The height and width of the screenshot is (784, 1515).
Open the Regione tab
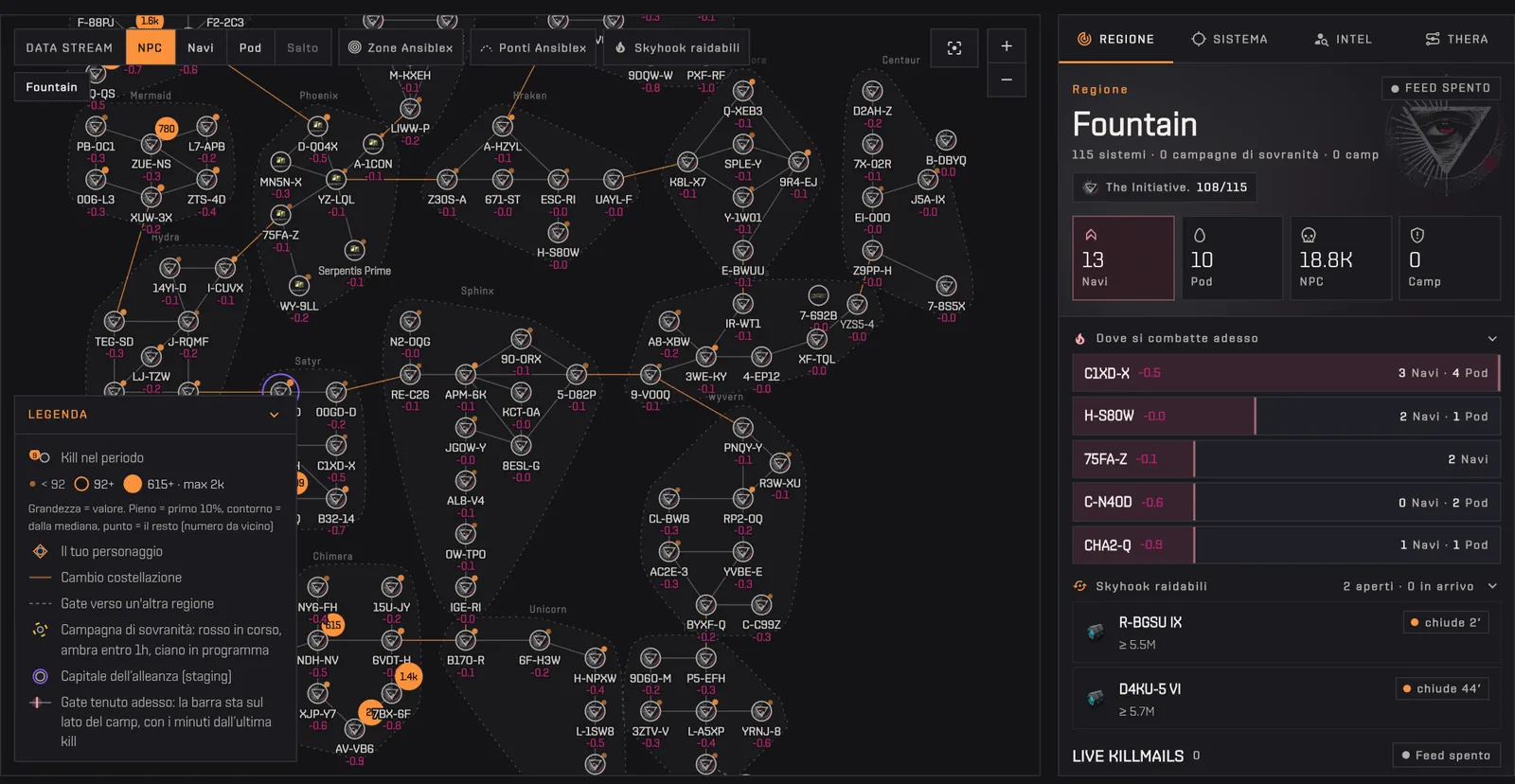1115,40
